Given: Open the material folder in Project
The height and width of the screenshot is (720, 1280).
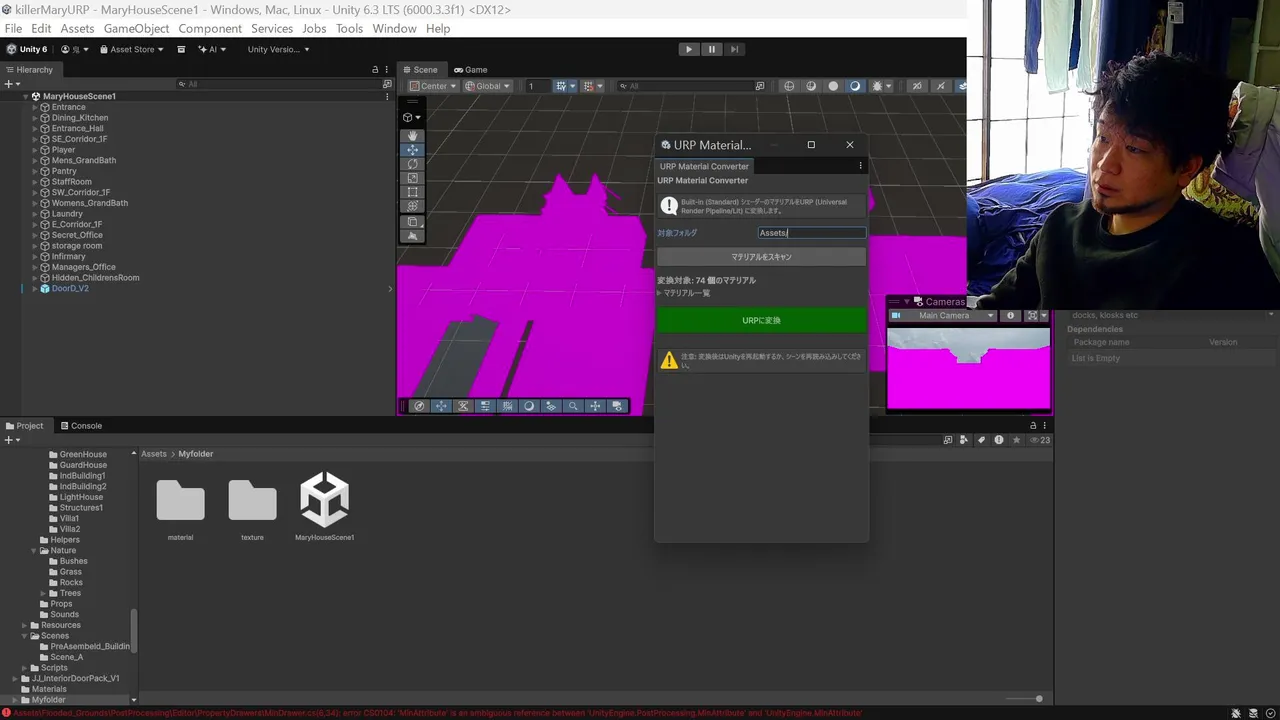Looking at the screenshot, I should coord(180,508).
